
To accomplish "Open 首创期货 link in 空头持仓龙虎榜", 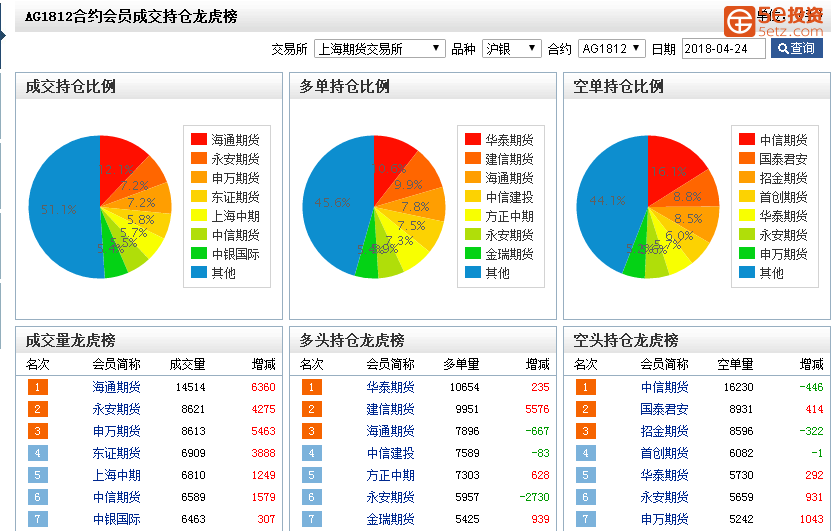I will tap(665, 453).
